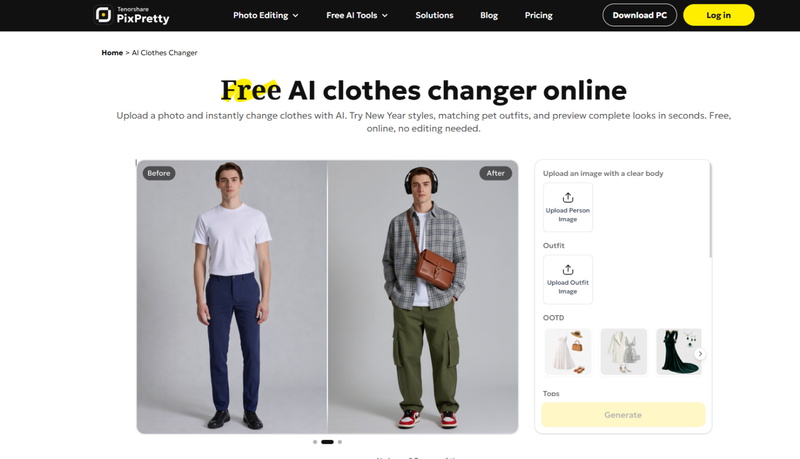Image resolution: width=800 pixels, height=459 pixels.
Task: Click the Tenorshare PixPretty logo
Action: click(132, 15)
